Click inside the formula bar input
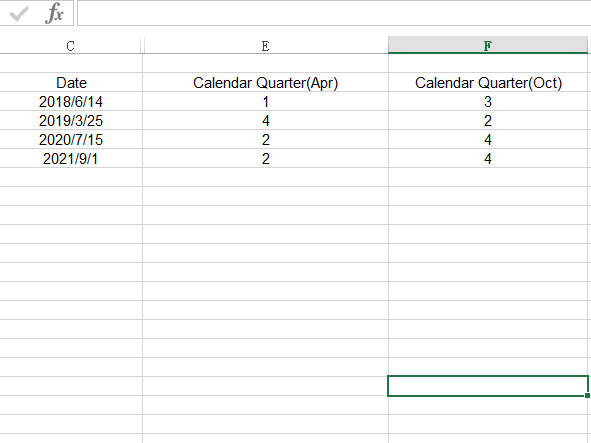The image size is (591, 443). tap(334, 14)
